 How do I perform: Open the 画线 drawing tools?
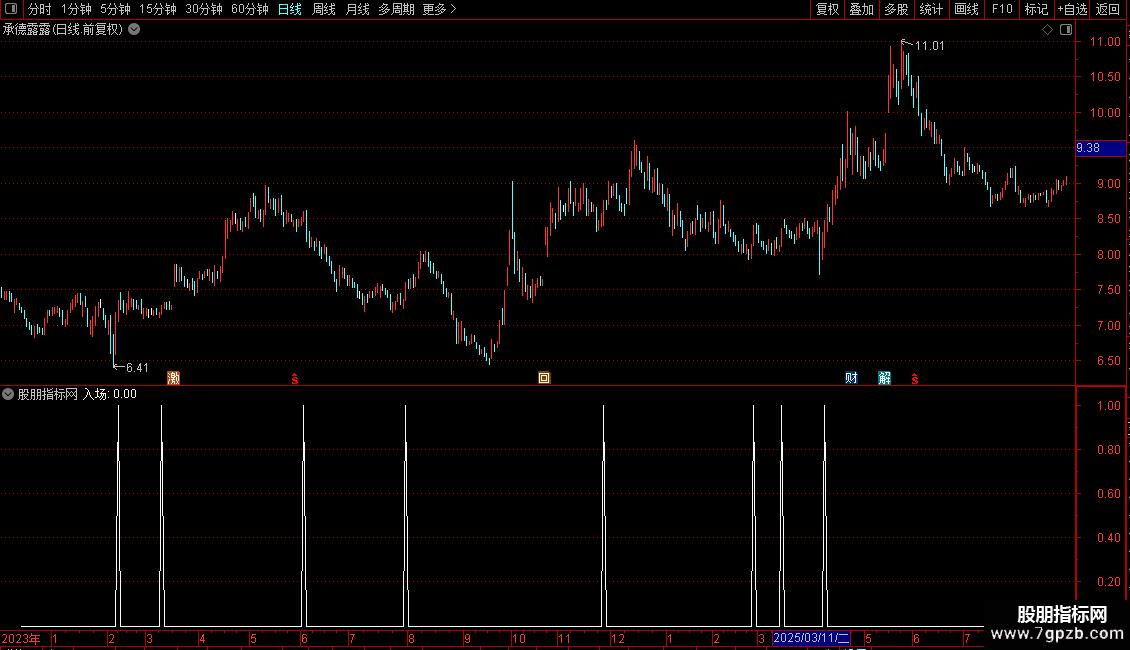pos(966,9)
